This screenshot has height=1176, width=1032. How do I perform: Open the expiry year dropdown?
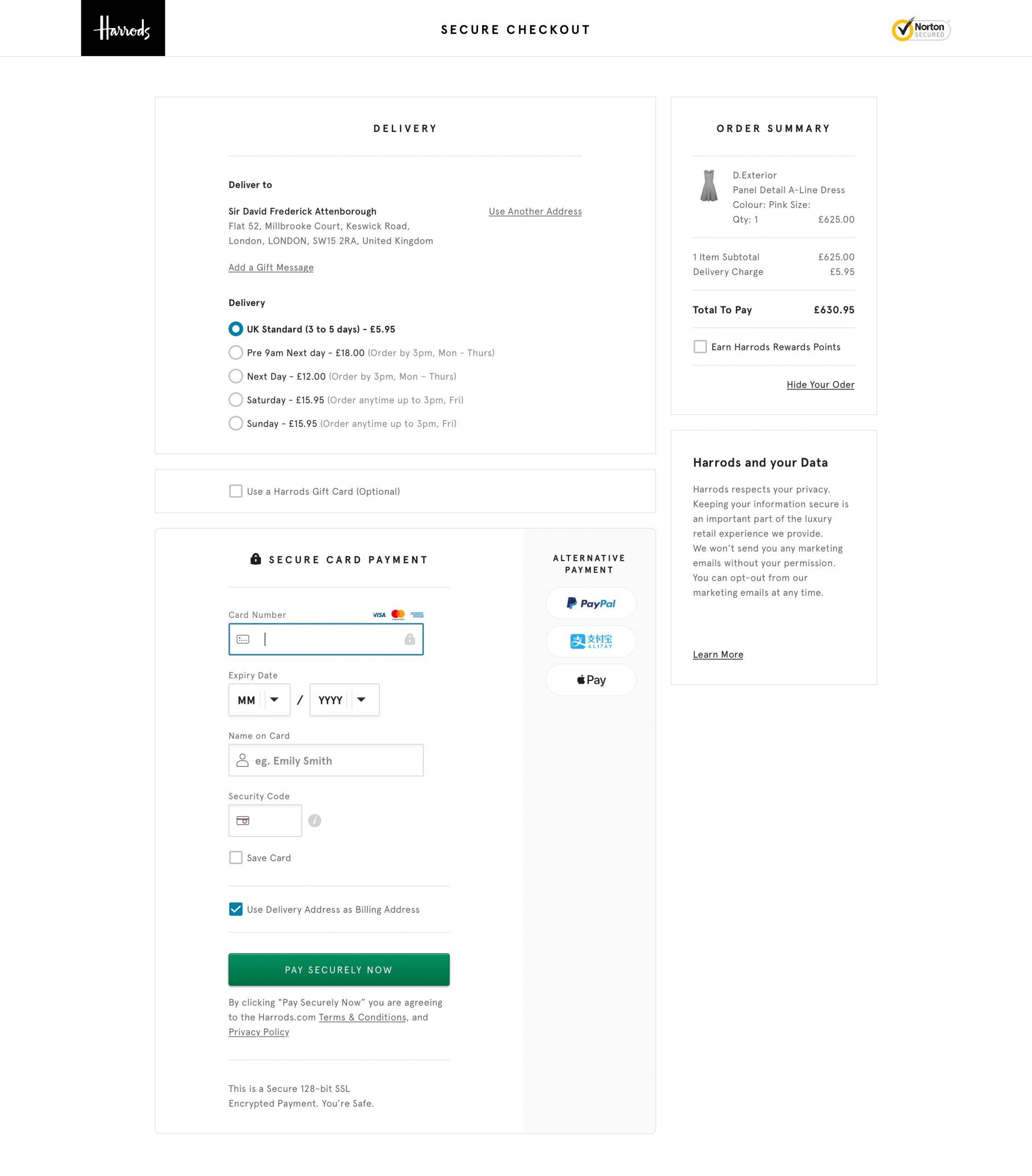pos(344,700)
